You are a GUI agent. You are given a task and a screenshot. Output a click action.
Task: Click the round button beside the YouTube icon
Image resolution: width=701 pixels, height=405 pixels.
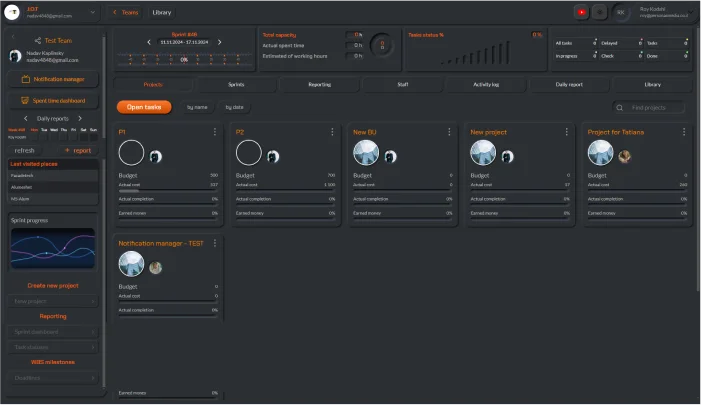coord(600,13)
